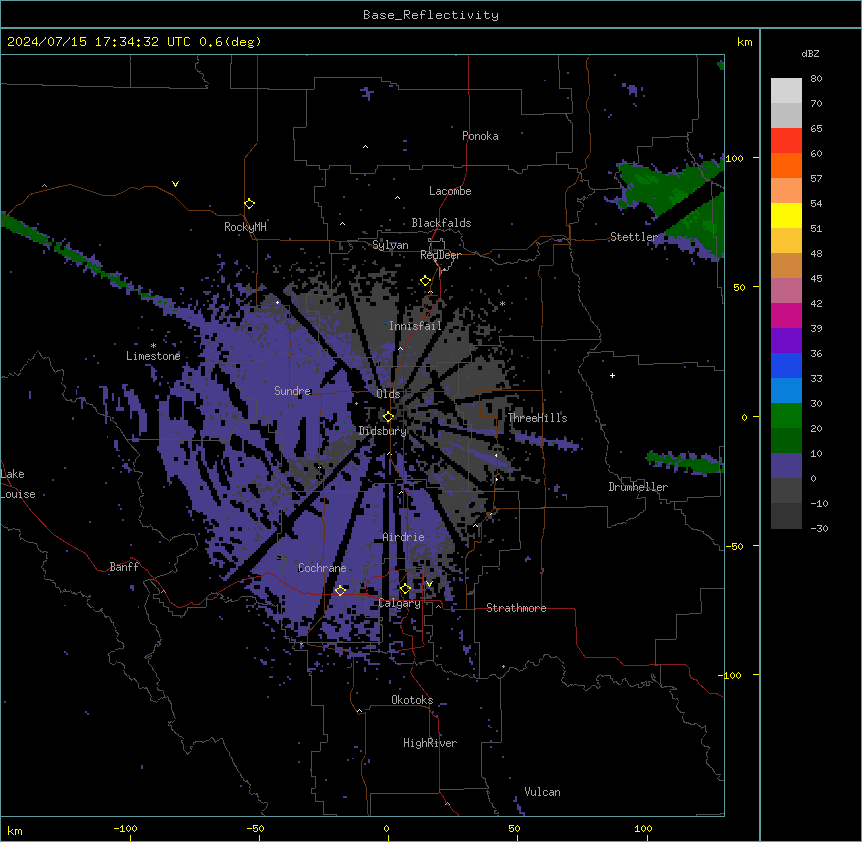Pick the bright yellow 51-54 dBZ swatch

coord(786,215)
